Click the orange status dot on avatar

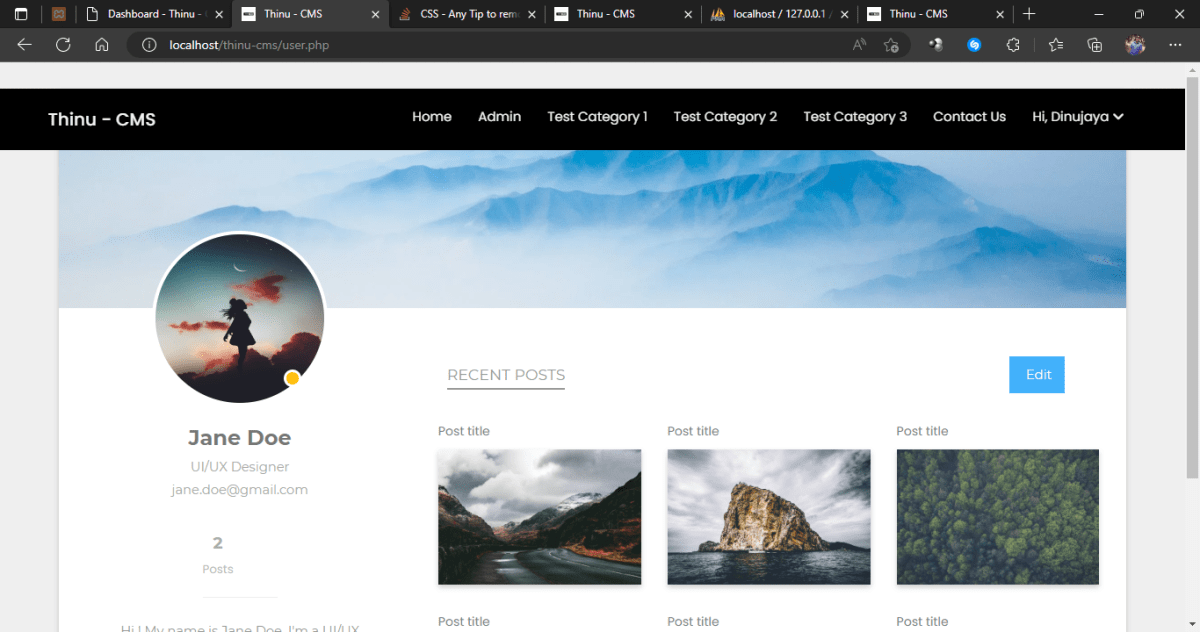(293, 378)
